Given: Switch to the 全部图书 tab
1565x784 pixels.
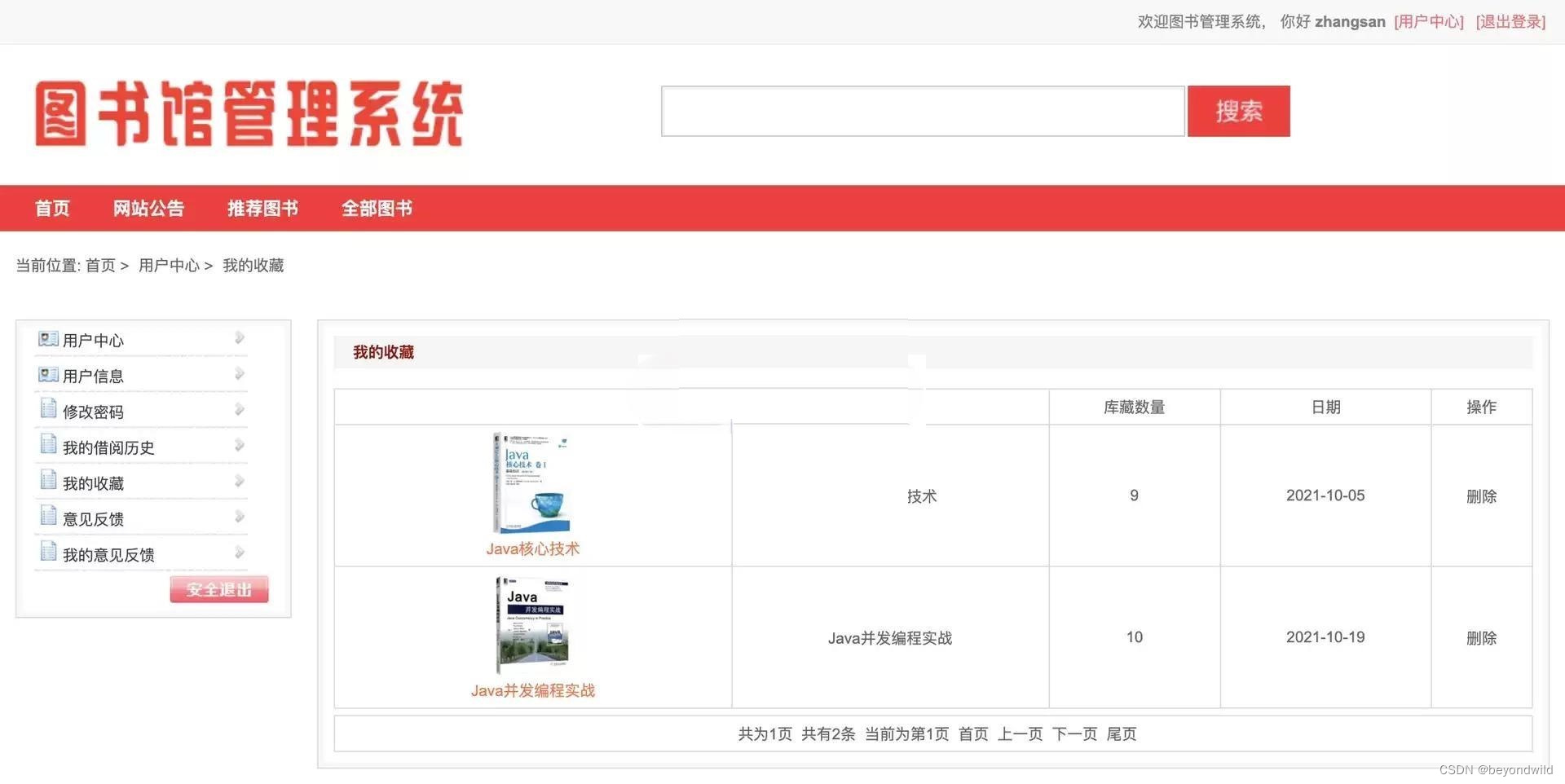Looking at the screenshot, I should pyautogui.click(x=377, y=208).
